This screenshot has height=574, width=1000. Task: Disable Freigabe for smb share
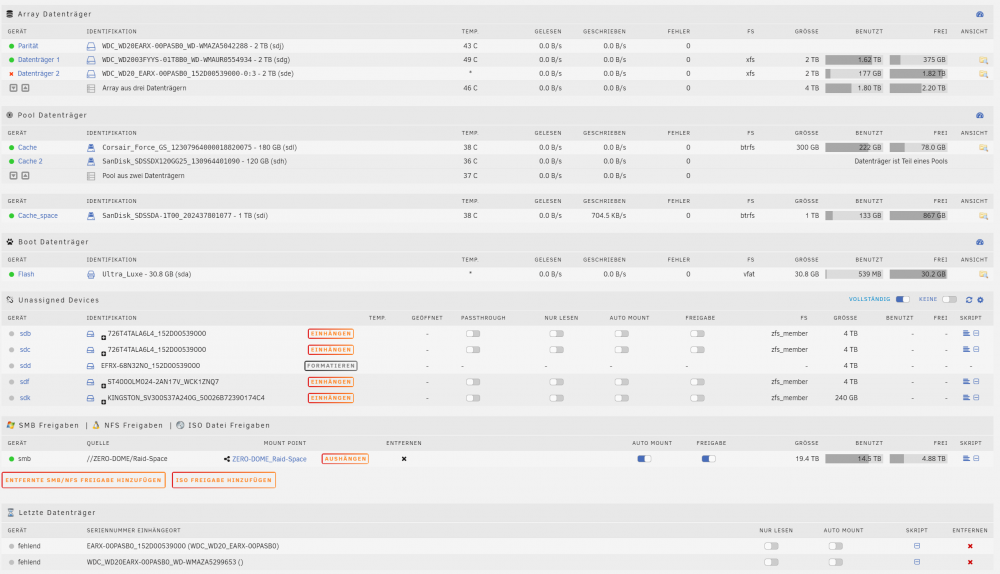click(709, 459)
